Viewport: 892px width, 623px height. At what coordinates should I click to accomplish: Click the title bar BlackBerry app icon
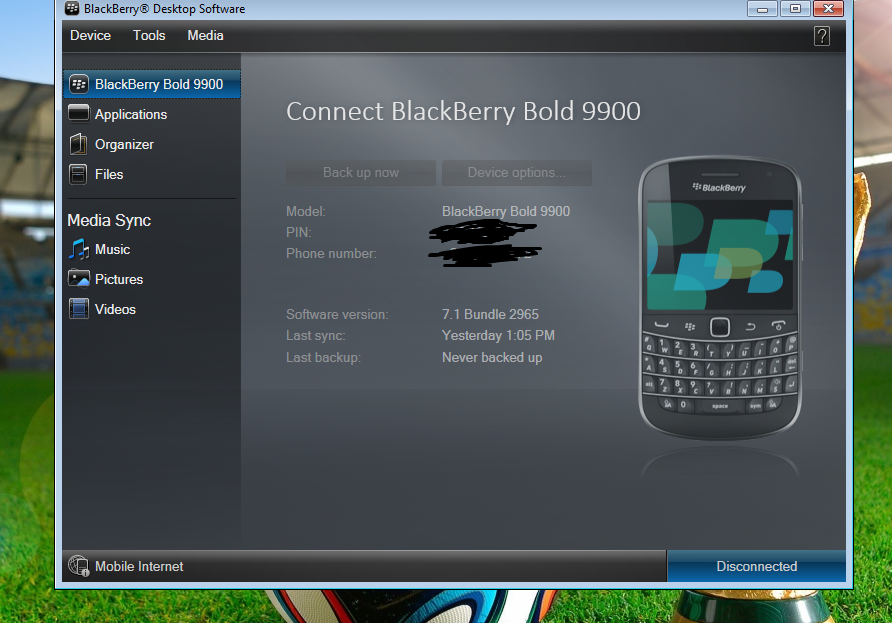pyautogui.click(x=72, y=9)
